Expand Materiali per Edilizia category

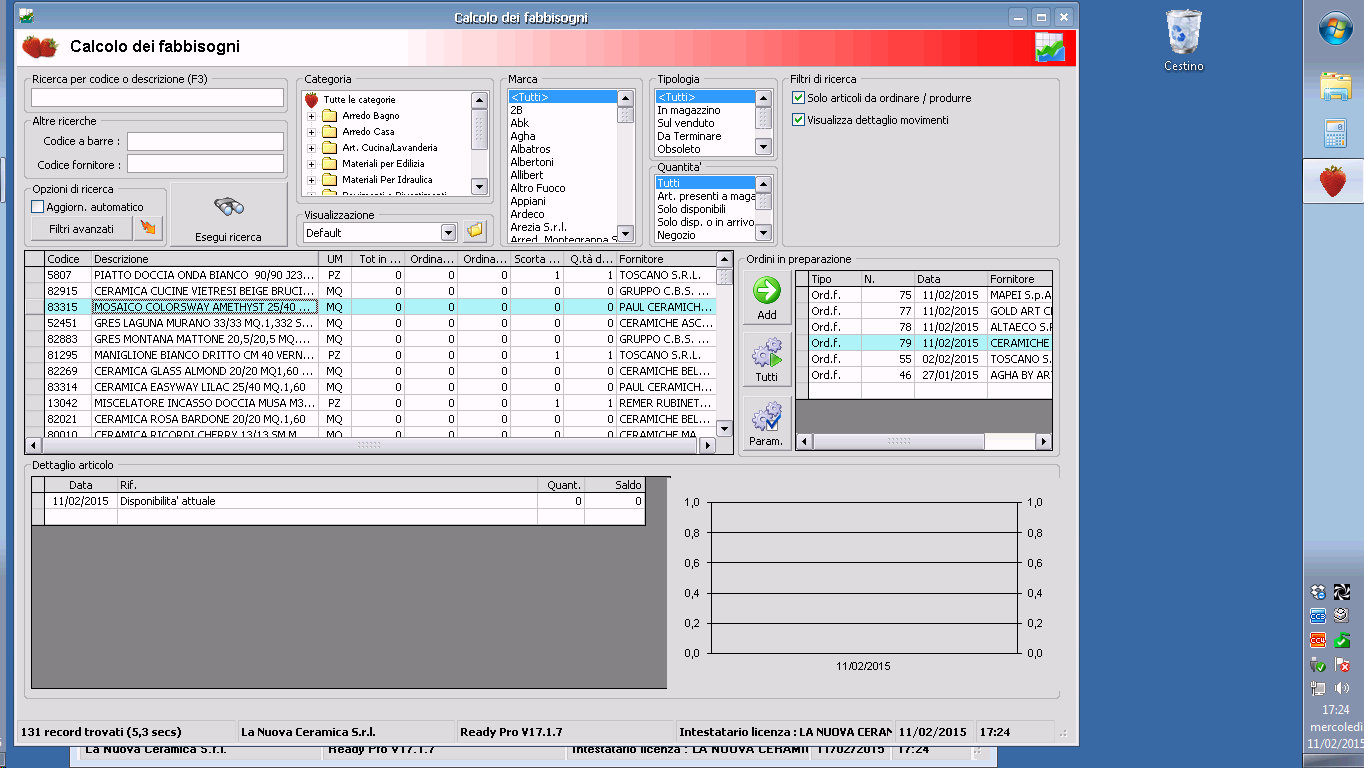click(311, 164)
